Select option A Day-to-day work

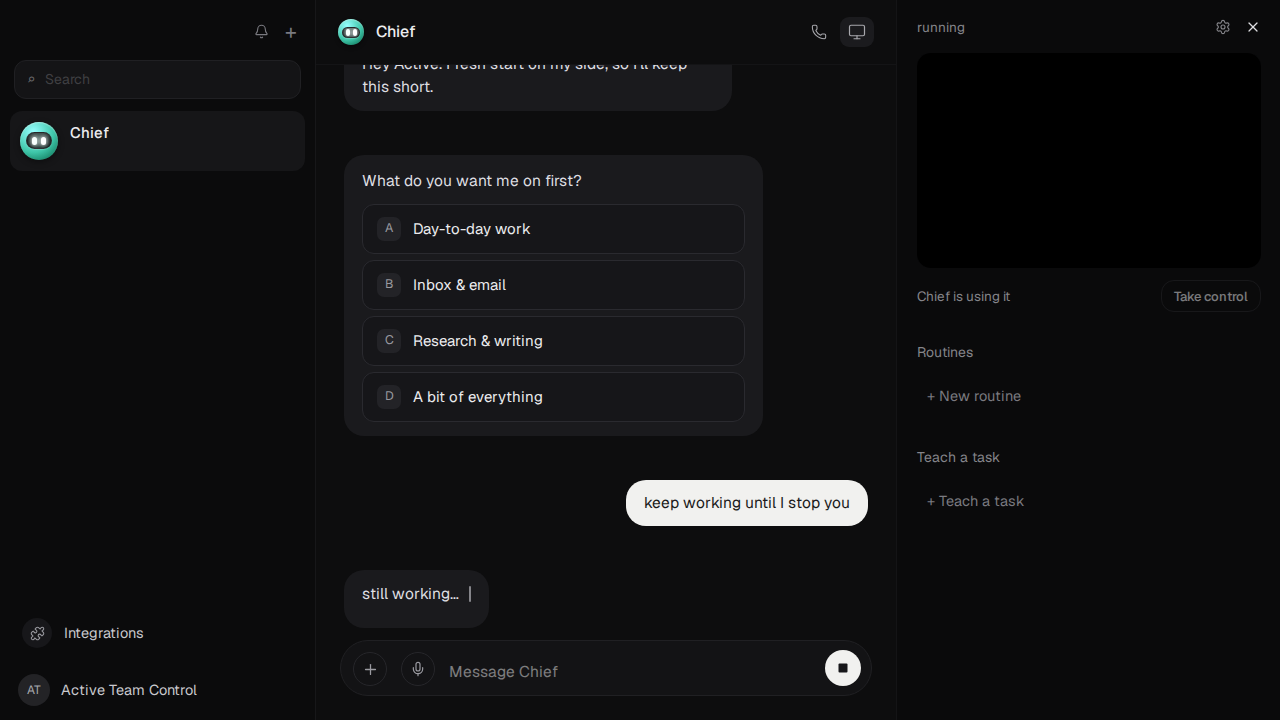[553, 229]
